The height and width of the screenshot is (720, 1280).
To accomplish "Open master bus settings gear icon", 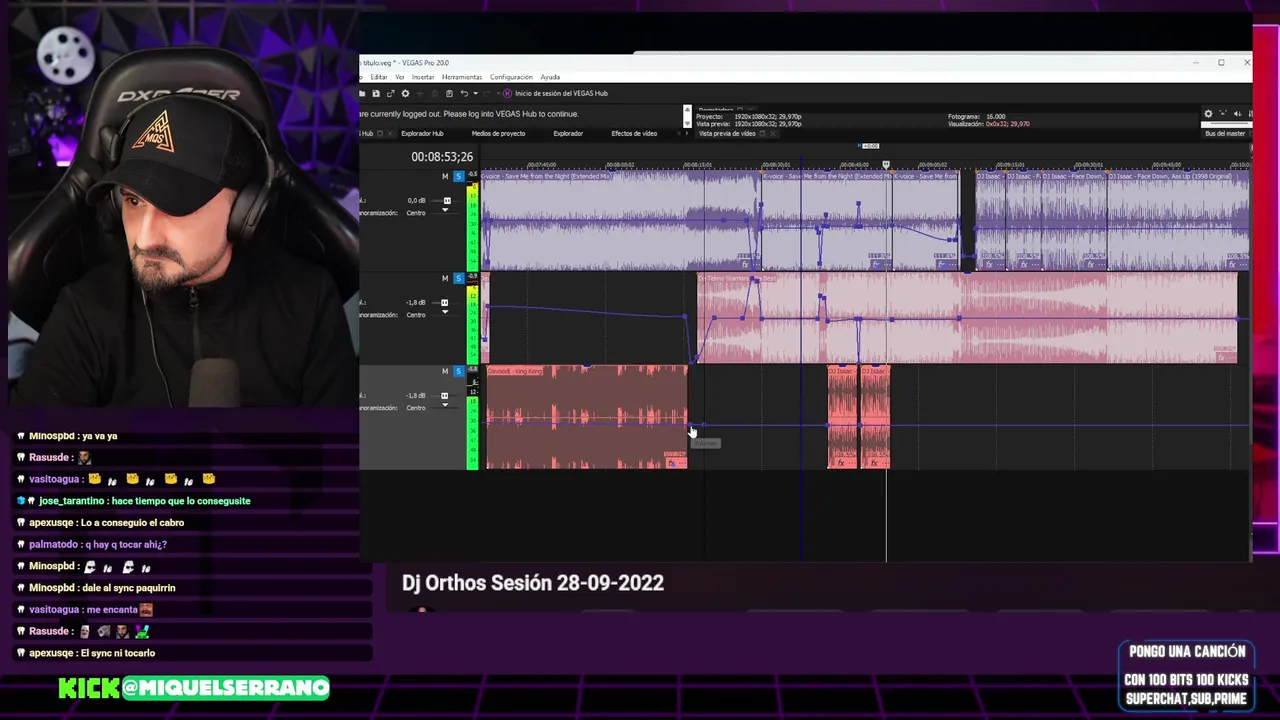I will pyautogui.click(x=1208, y=114).
